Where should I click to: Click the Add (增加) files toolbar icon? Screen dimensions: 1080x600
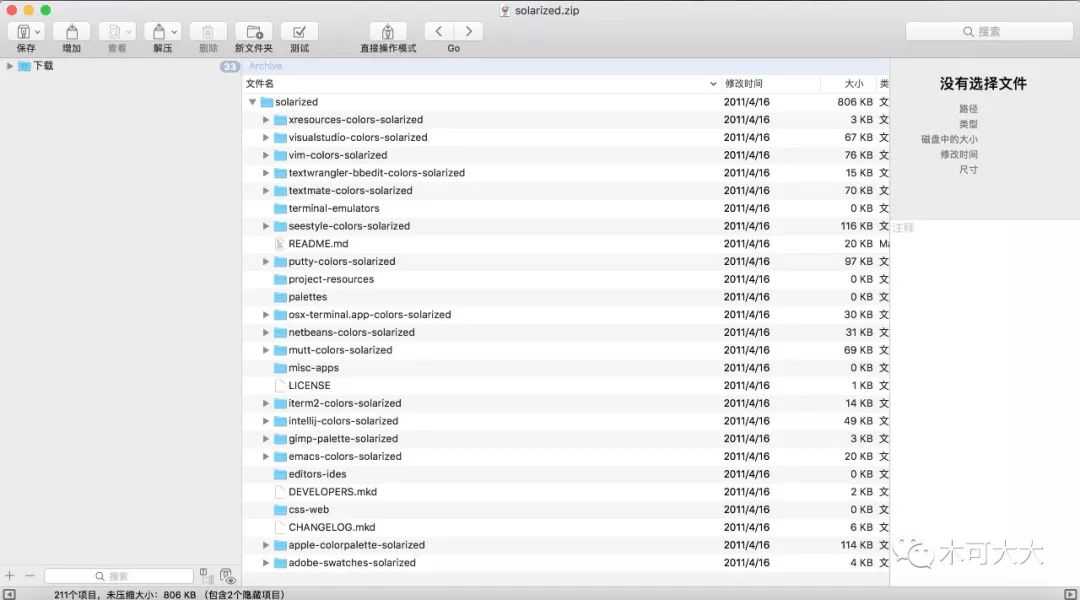pos(71,32)
